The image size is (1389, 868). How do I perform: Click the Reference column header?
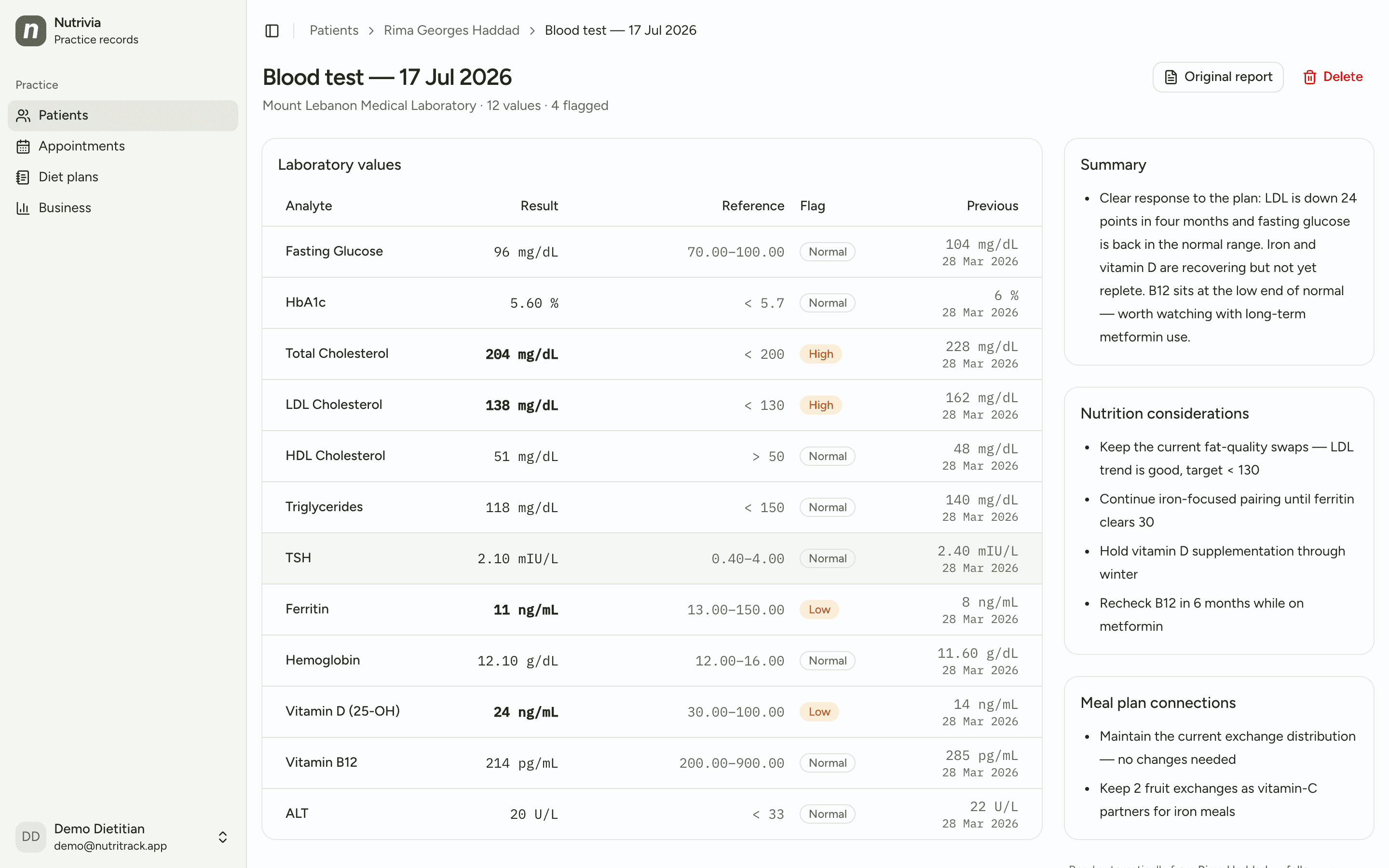(752, 205)
